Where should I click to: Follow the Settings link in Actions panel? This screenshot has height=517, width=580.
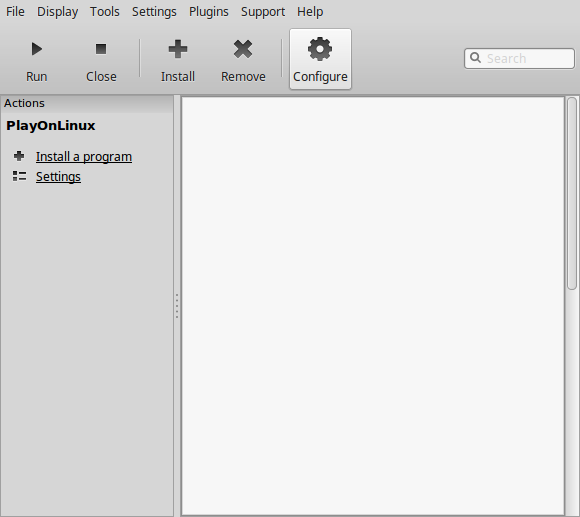pos(58,177)
